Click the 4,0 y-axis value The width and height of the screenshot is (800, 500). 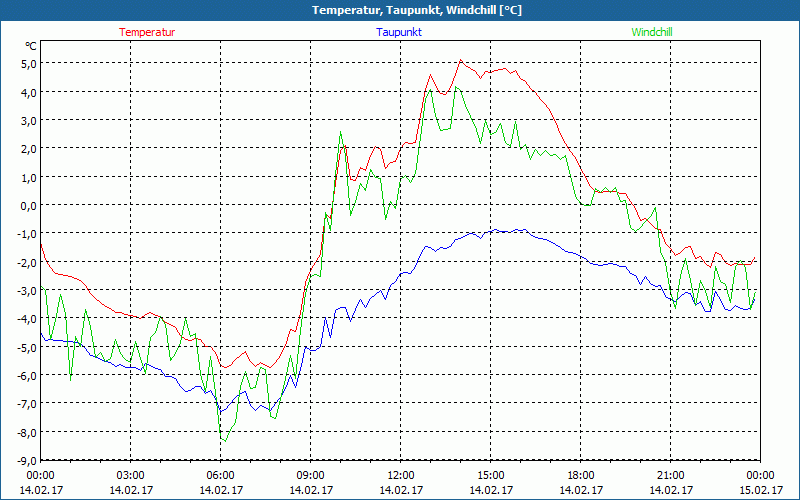coord(28,92)
